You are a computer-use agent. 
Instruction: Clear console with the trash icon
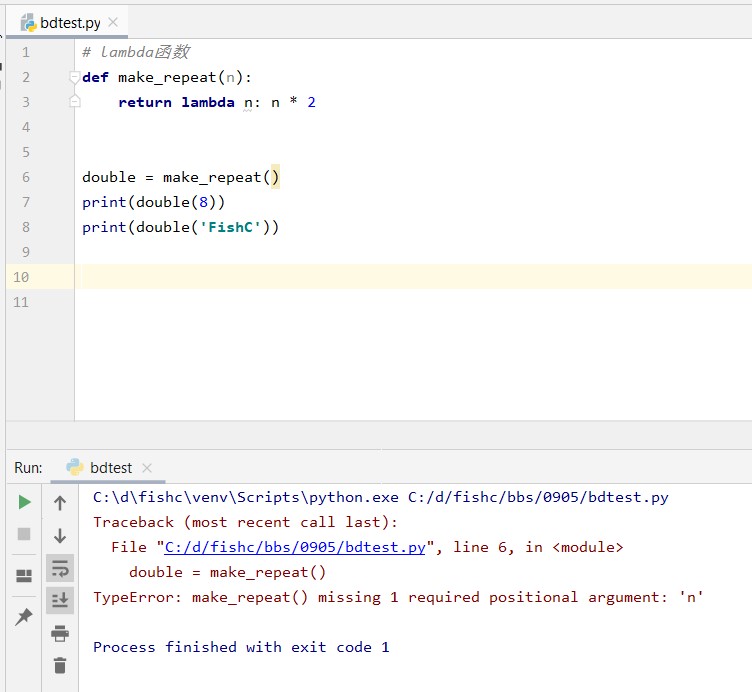point(60,665)
